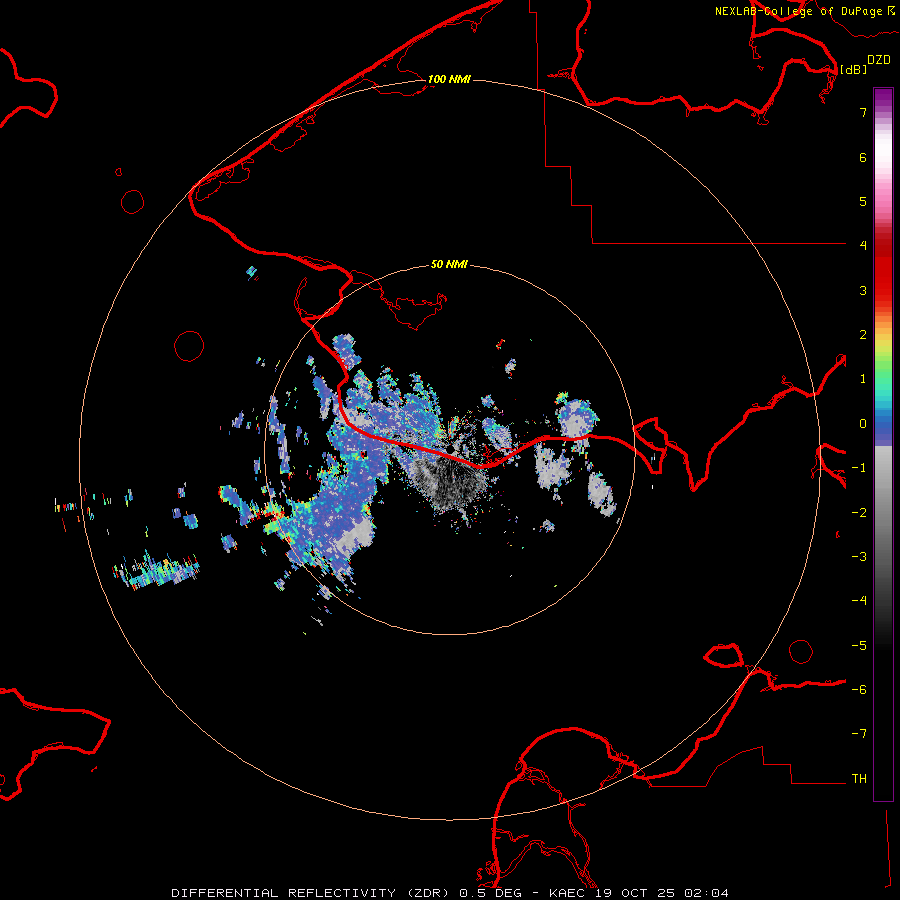This screenshot has width=900, height=900.
Task: Click the -4 value on color scale
Action: click(859, 601)
